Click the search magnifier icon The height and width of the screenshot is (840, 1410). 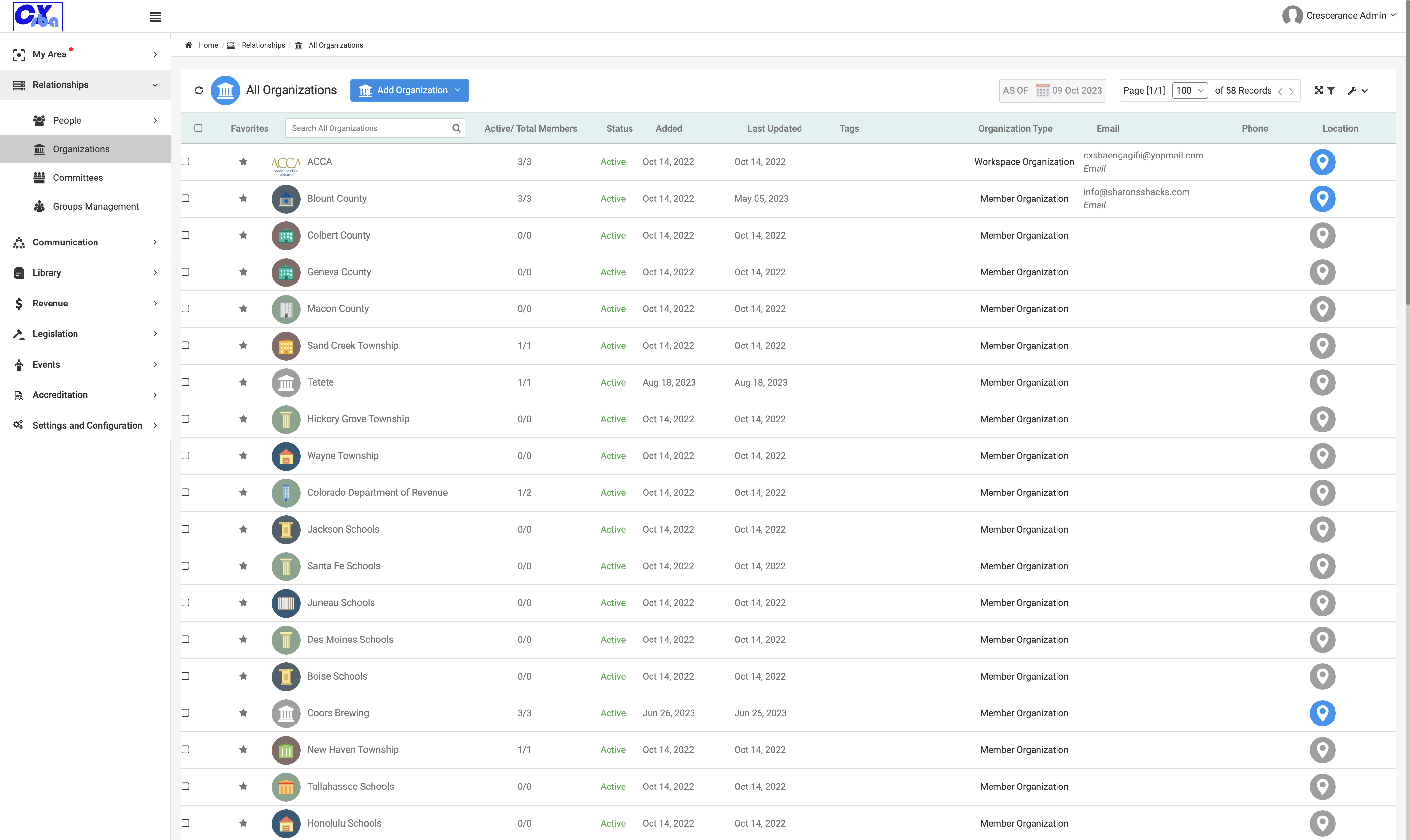coord(456,128)
